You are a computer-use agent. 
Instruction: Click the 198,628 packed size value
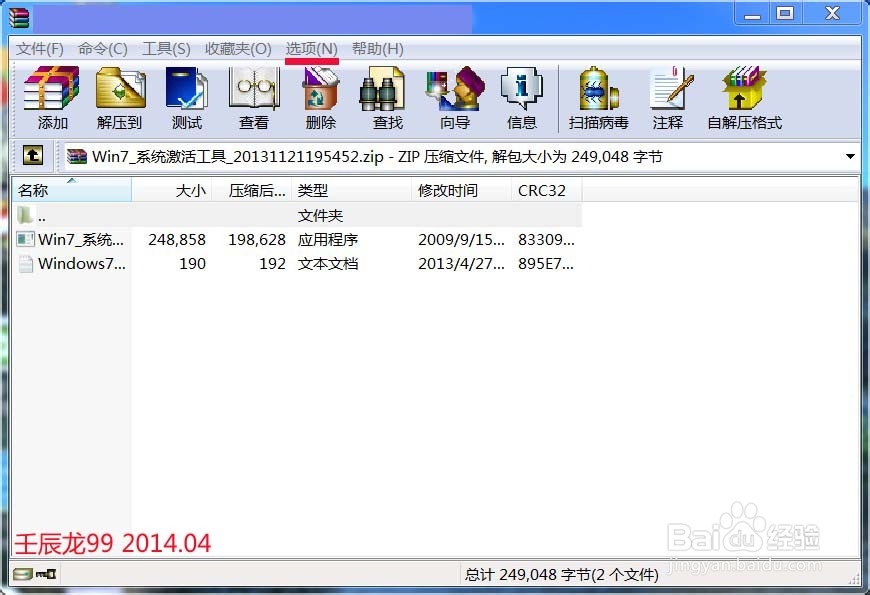(257, 240)
